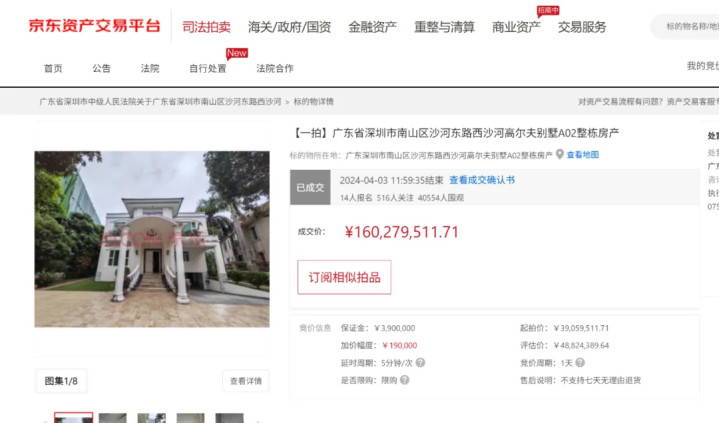This screenshot has width=719, height=423.
Task: Open the 法院合作 menu item
Action: (x=275, y=68)
